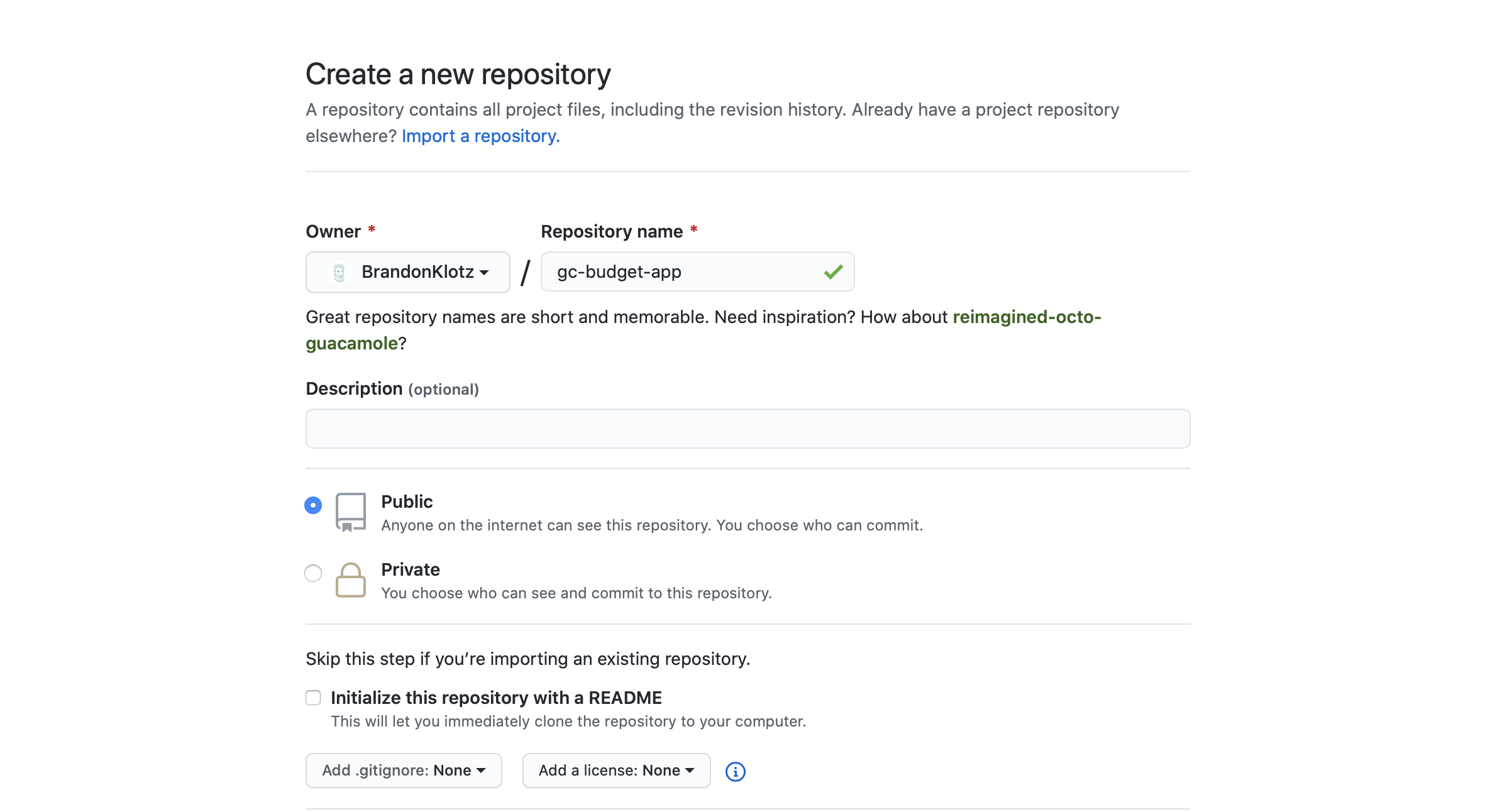
Task: Click the private repository lock icon
Action: coord(350,579)
